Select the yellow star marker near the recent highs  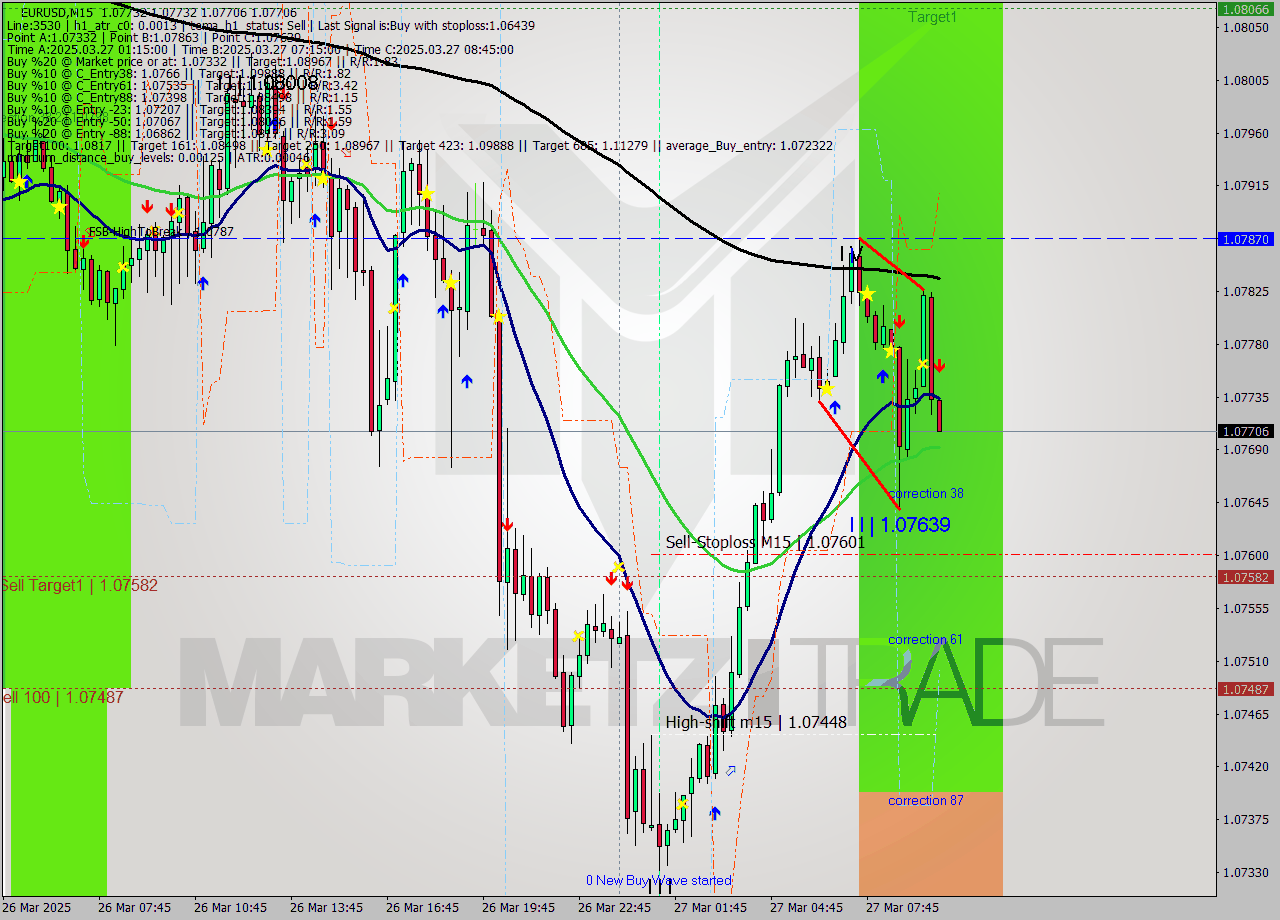(x=868, y=294)
